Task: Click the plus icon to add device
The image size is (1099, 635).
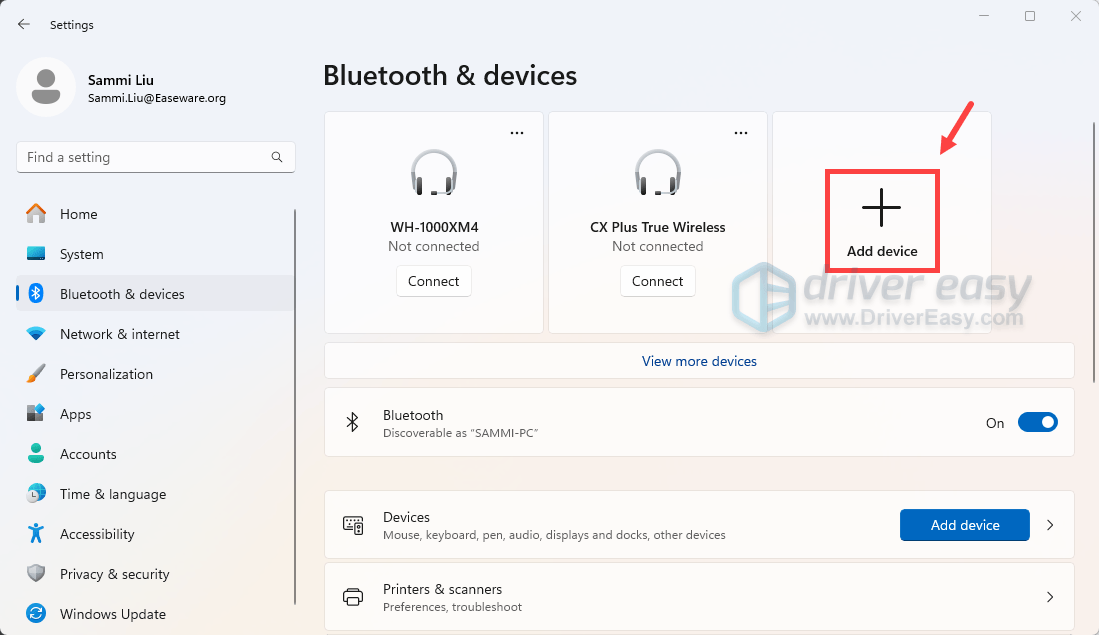Action: click(881, 208)
